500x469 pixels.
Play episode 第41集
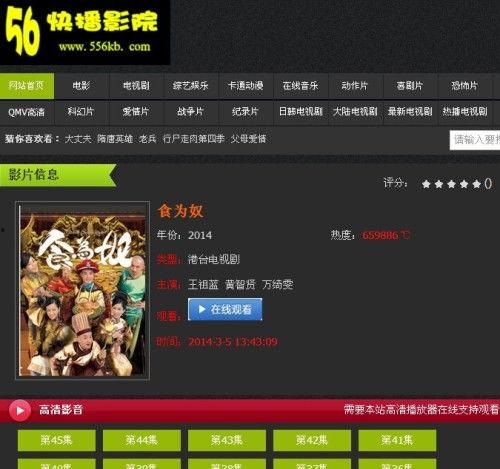coord(397,440)
